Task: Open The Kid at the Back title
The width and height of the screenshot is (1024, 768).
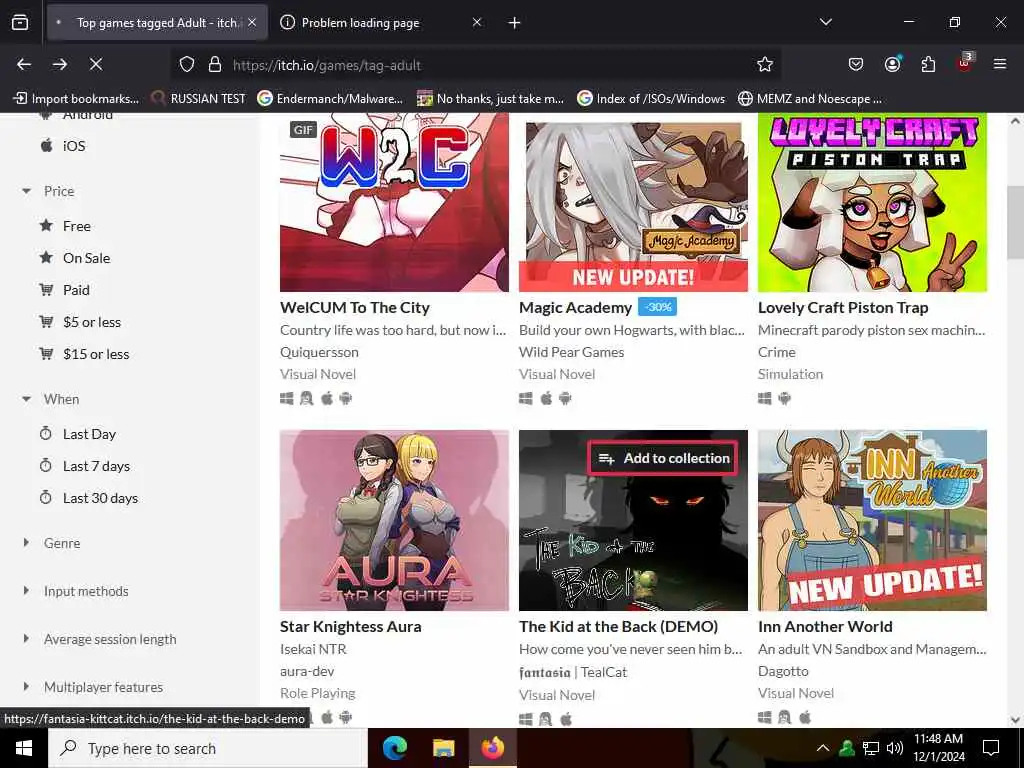Action: point(618,627)
